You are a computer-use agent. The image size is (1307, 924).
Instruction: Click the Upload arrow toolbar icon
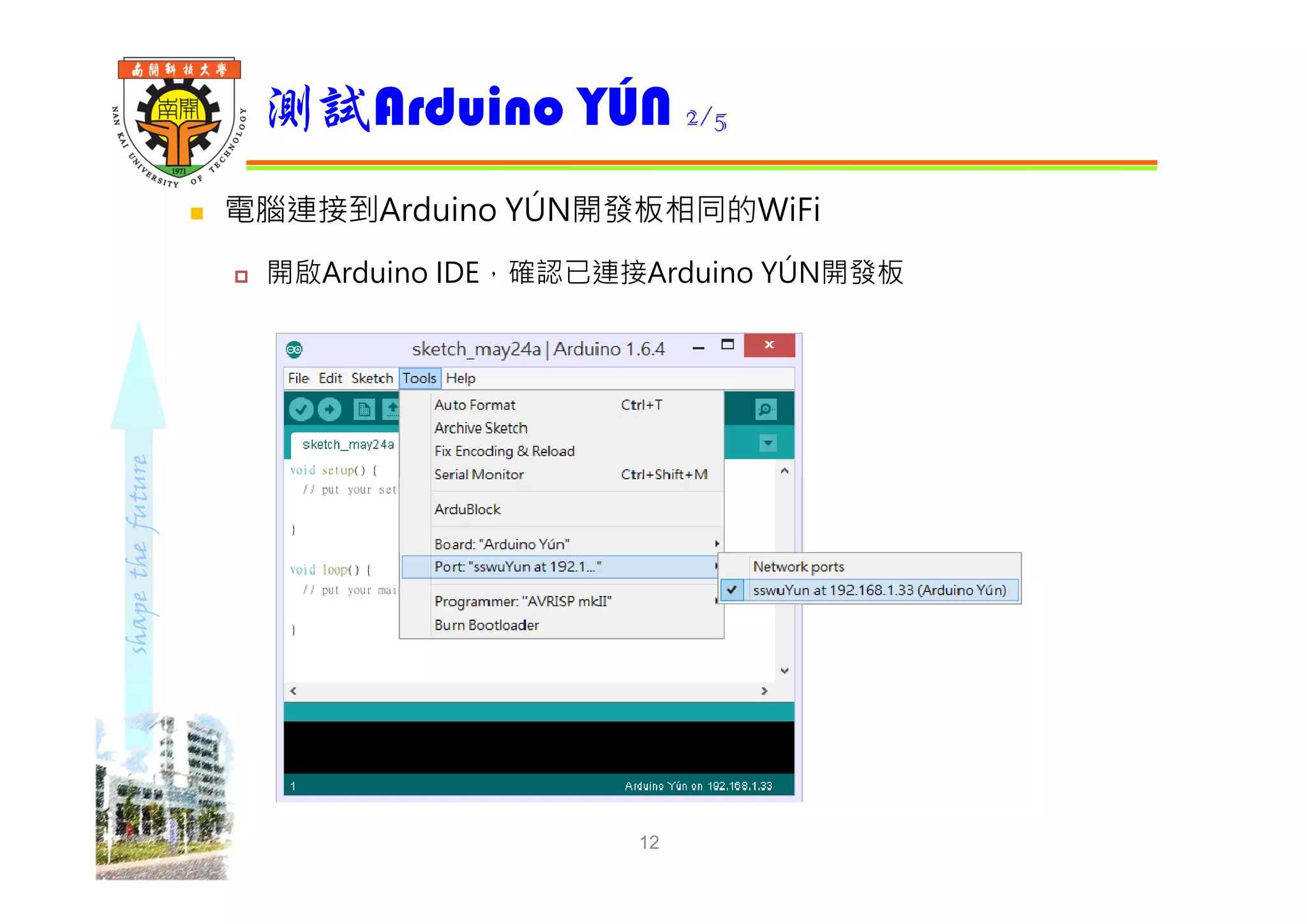[329, 409]
